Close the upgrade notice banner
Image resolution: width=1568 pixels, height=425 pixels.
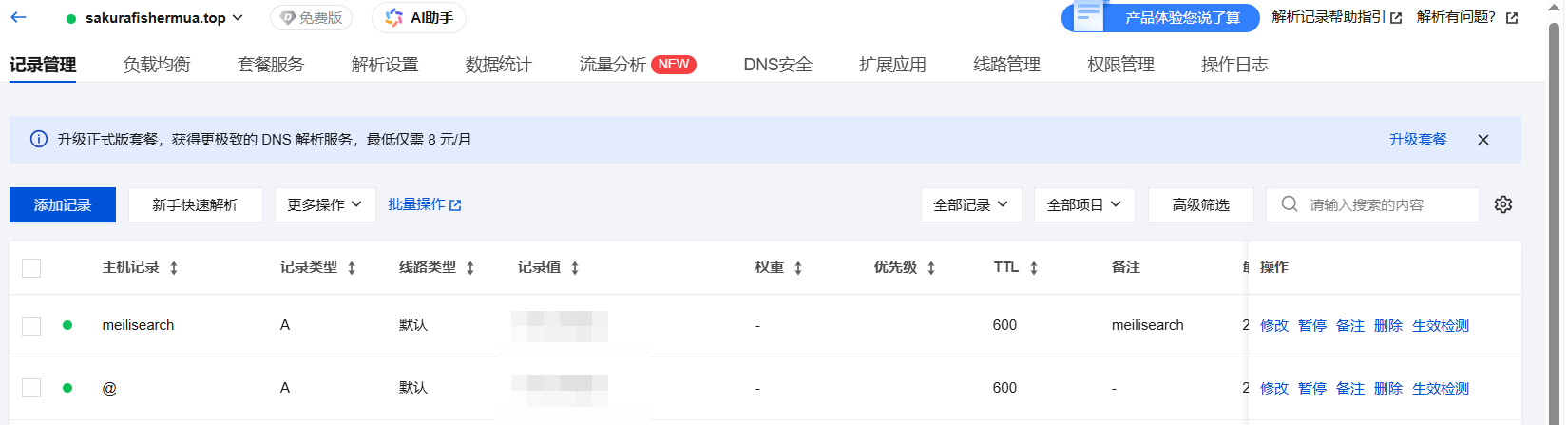point(1482,140)
